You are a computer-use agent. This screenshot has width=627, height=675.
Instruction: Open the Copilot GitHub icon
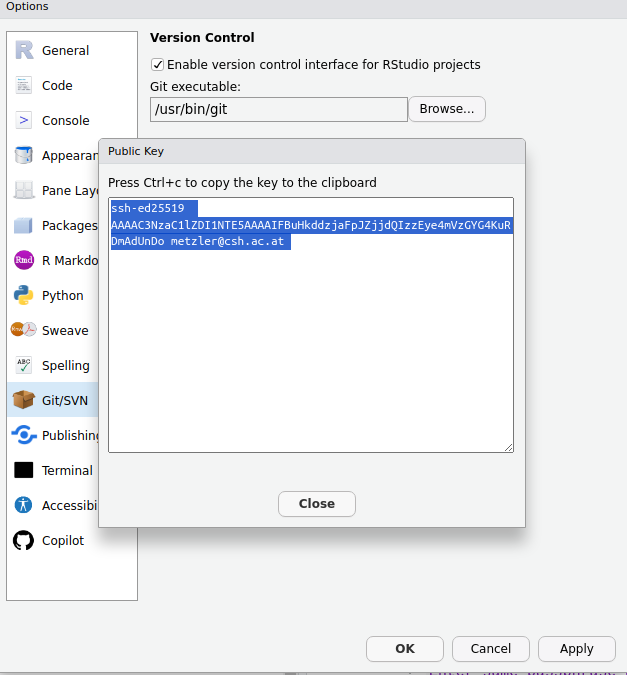[x=24, y=541]
